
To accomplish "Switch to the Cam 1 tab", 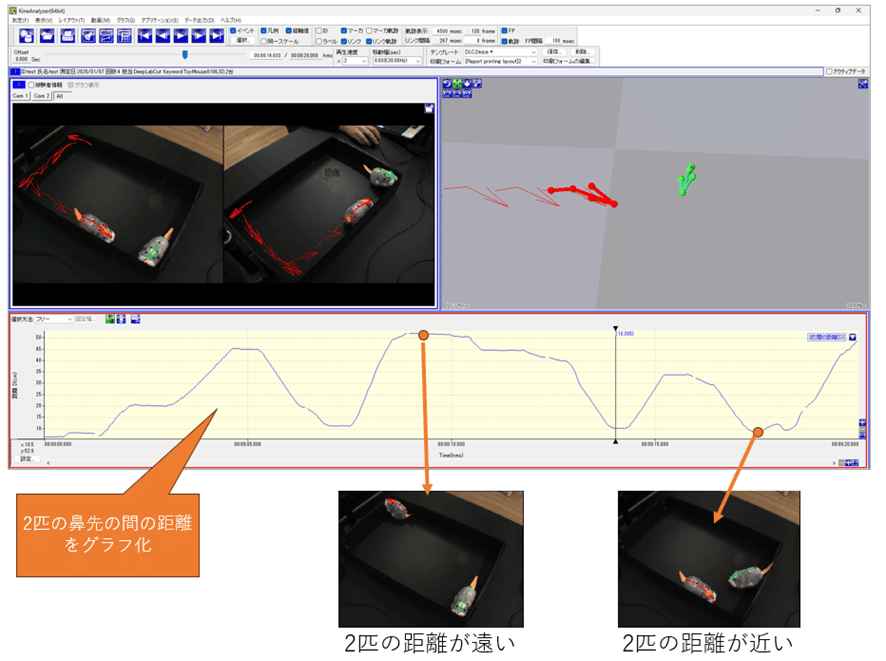I will [x=20, y=96].
